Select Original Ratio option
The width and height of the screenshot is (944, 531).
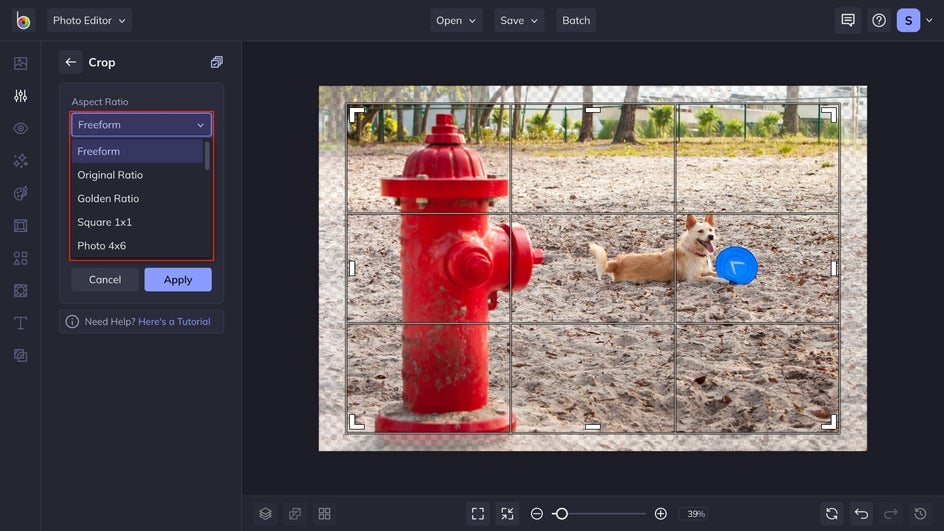pyautogui.click(x=137, y=175)
